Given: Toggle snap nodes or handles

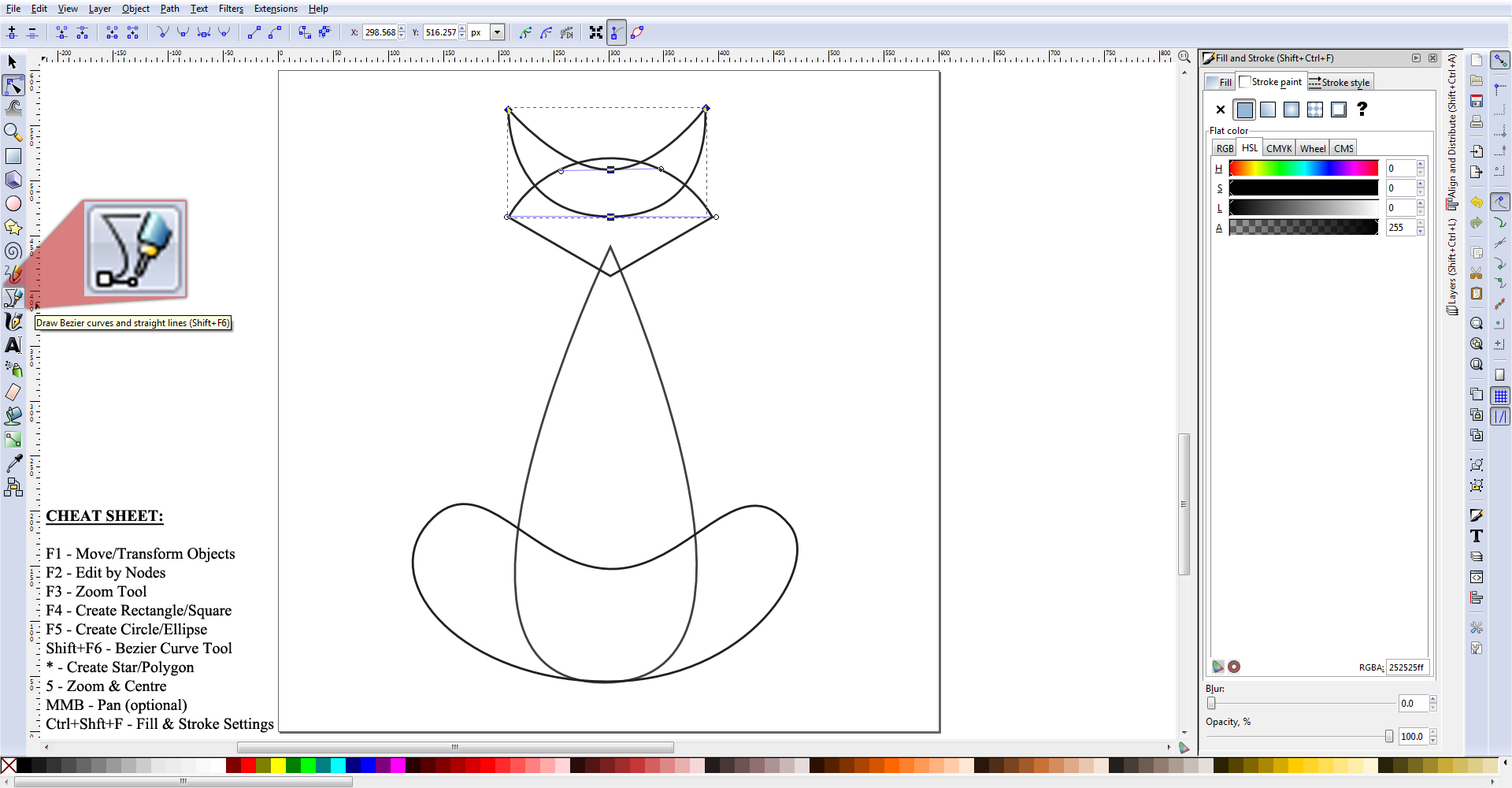Looking at the screenshot, I should pyautogui.click(x=1500, y=202).
